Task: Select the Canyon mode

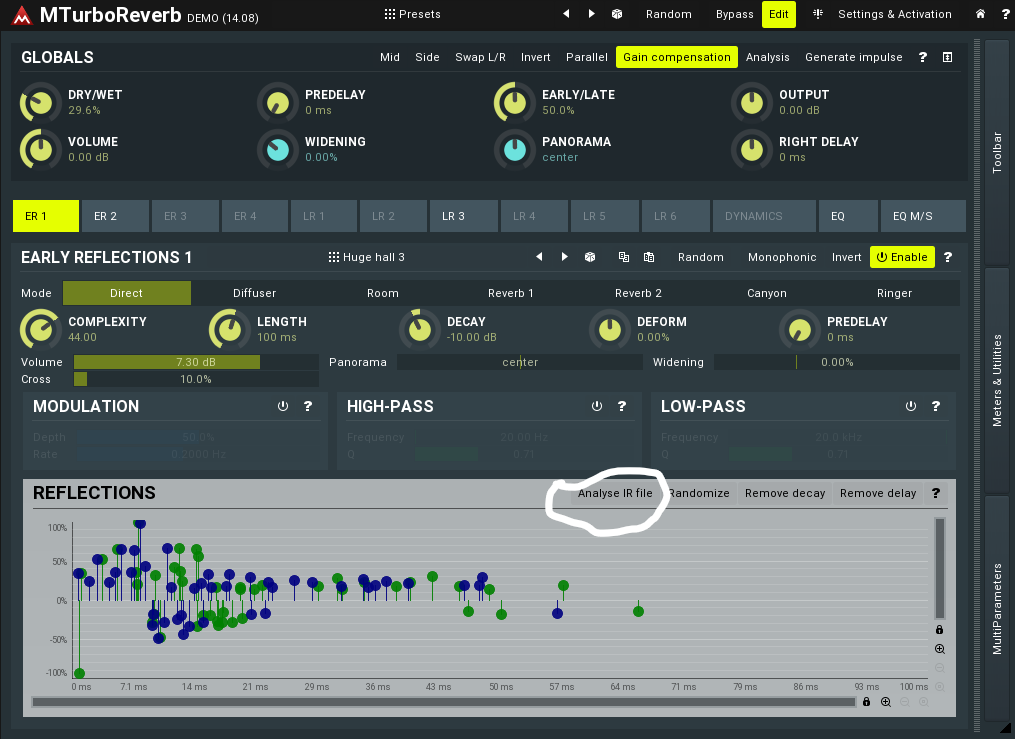Action: (766, 293)
